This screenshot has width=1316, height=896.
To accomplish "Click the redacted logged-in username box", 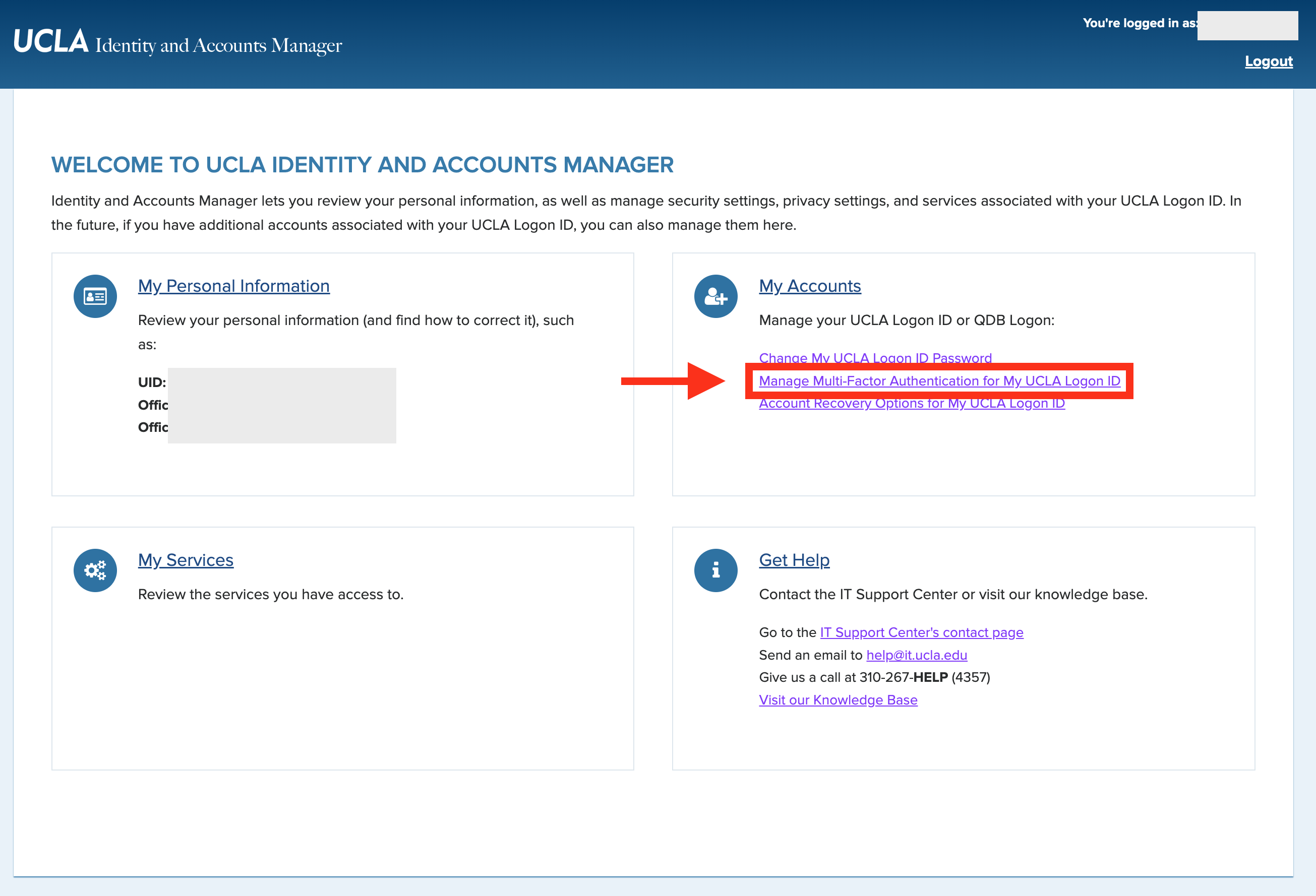I will point(1247,26).
